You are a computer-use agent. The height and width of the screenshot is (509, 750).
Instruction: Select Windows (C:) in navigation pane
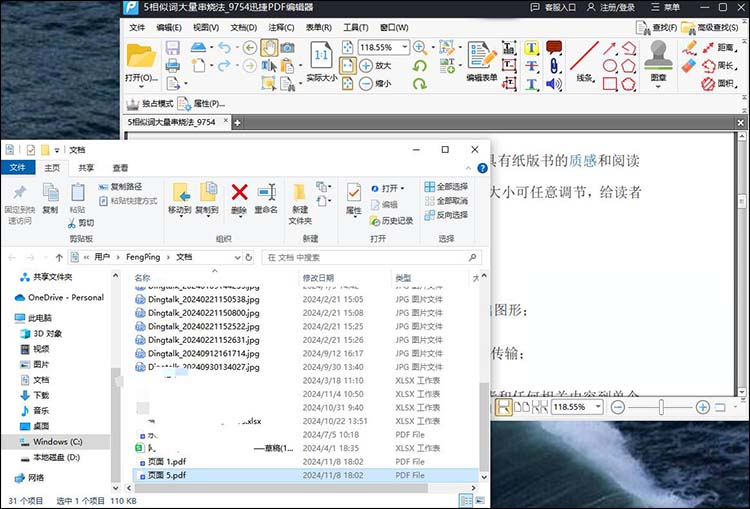pyautogui.click(x=57, y=442)
